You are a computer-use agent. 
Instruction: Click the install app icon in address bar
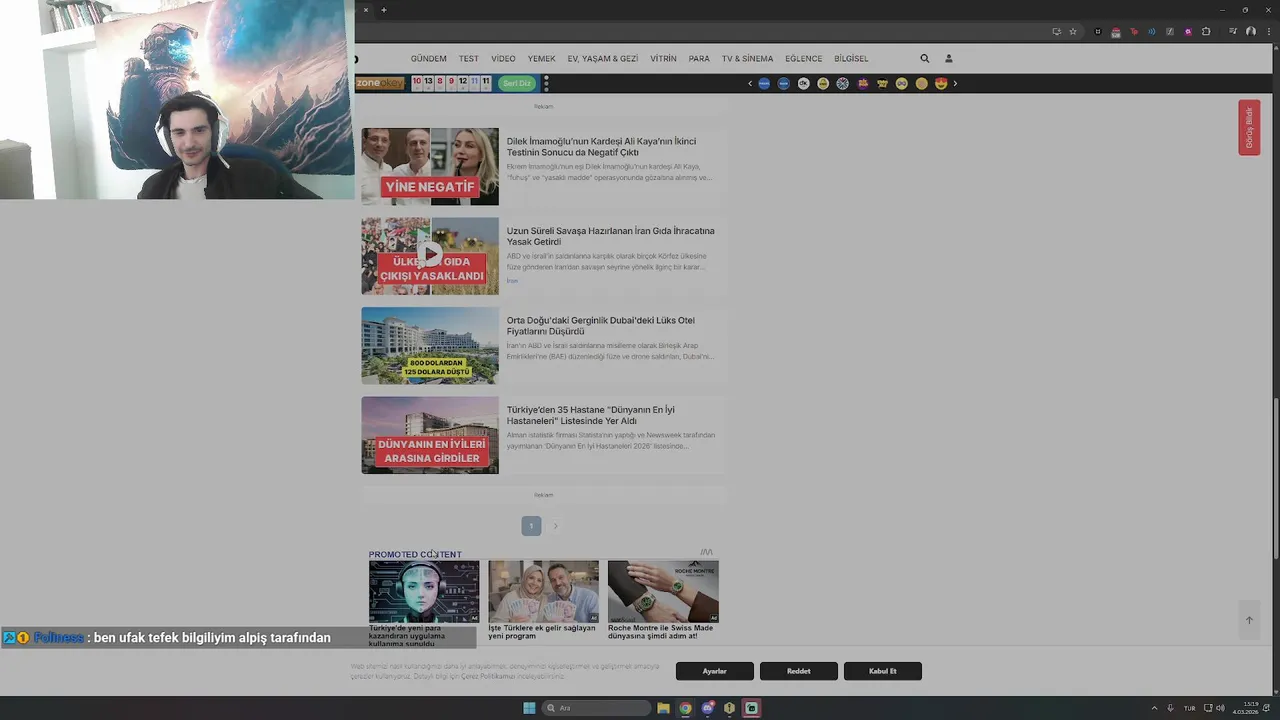(1056, 32)
